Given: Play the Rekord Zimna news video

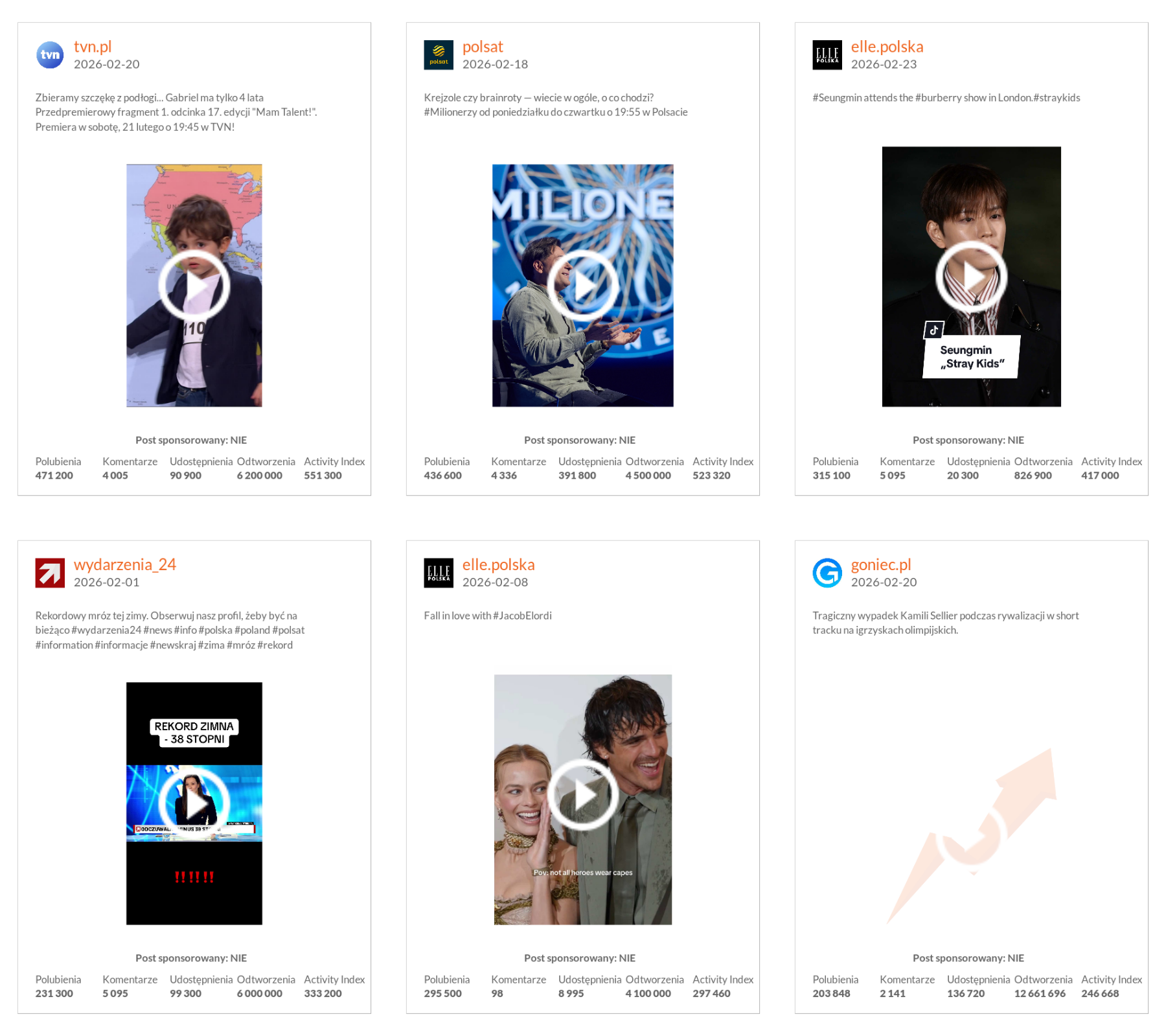Looking at the screenshot, I should tap(194, 803).
